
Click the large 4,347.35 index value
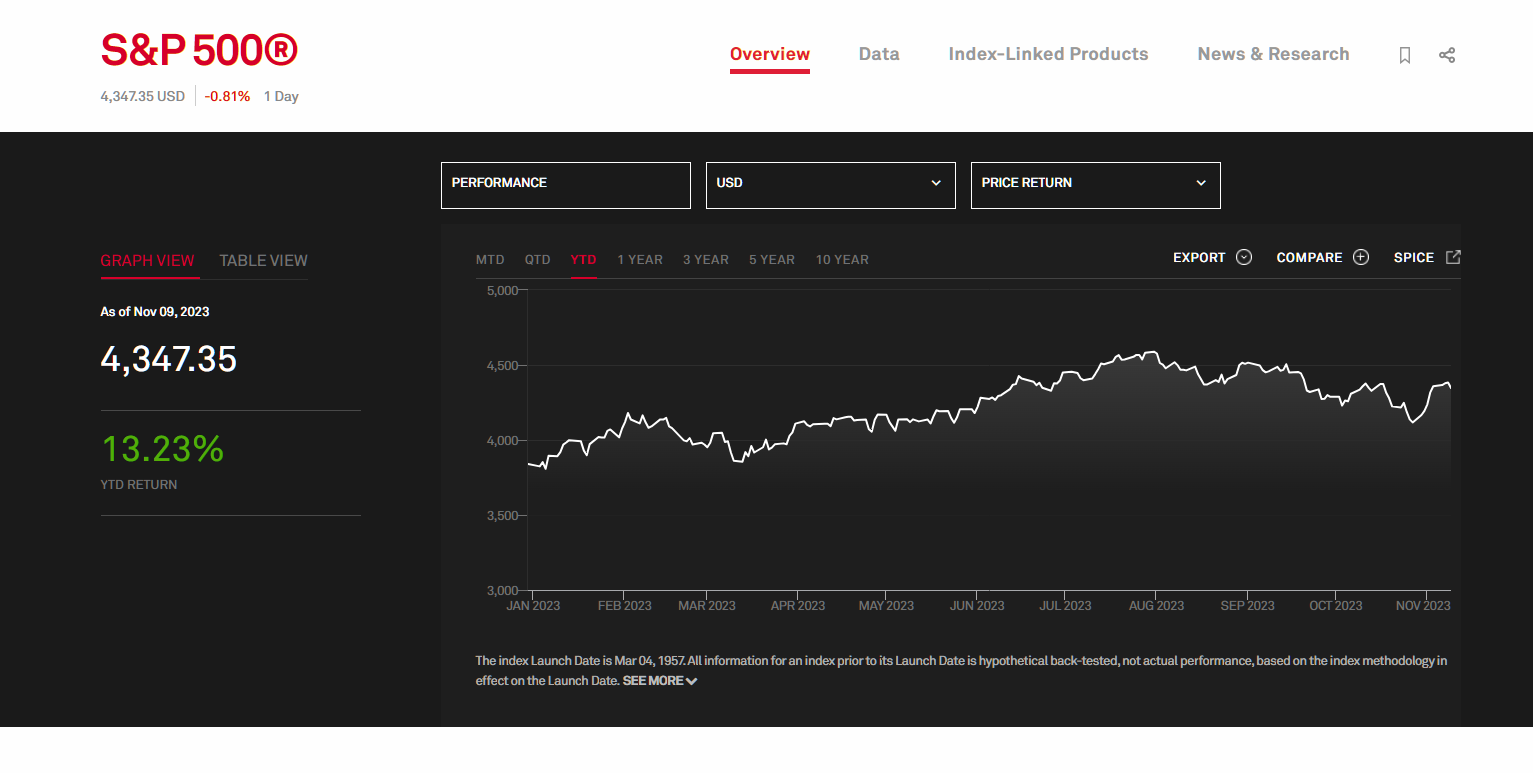click(x=169, y=359)
